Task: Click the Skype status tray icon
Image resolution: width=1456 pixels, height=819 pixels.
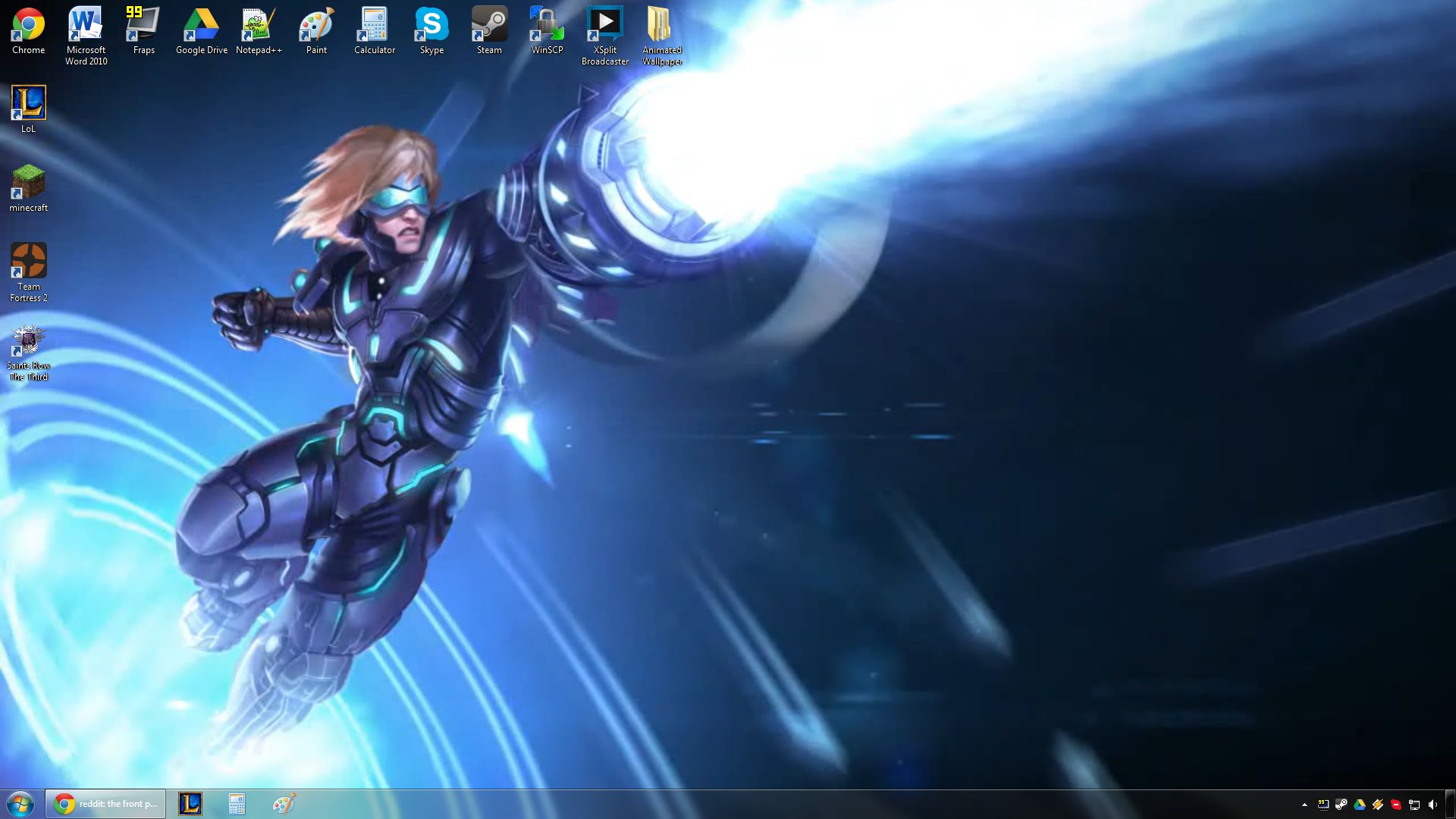Action: tap(1396, 805)
